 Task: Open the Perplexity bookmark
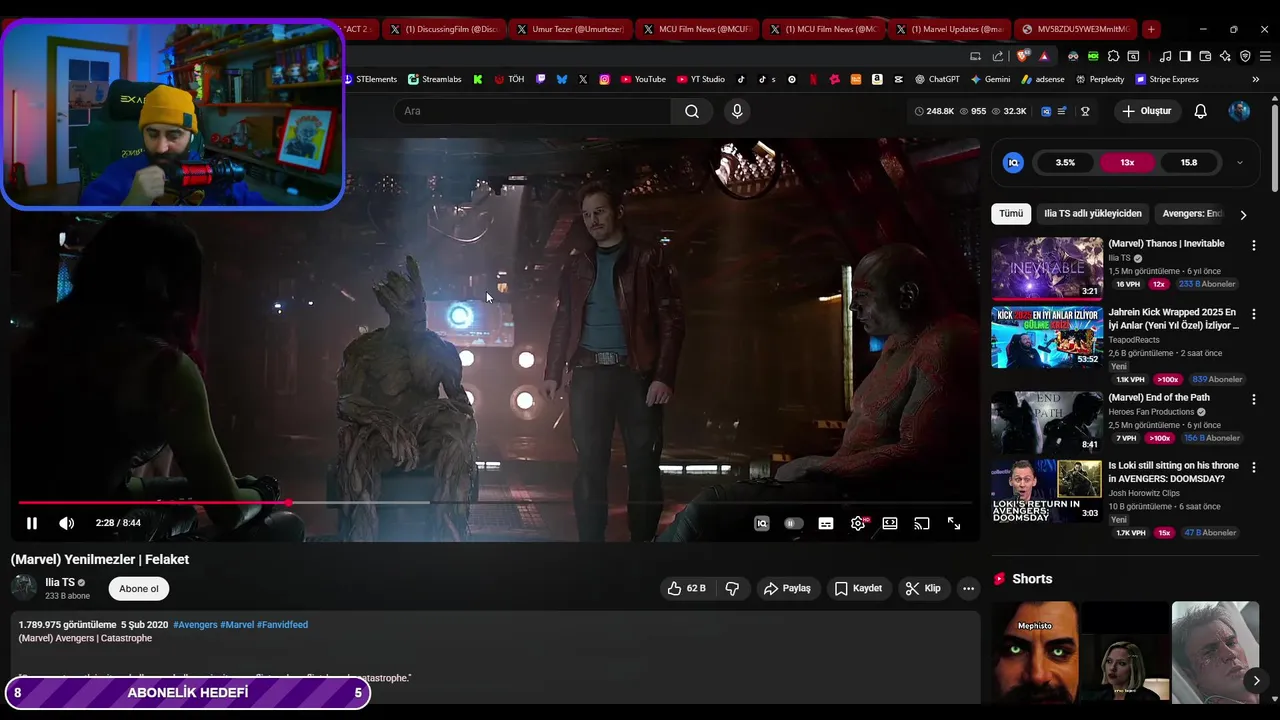(1099, 79)
